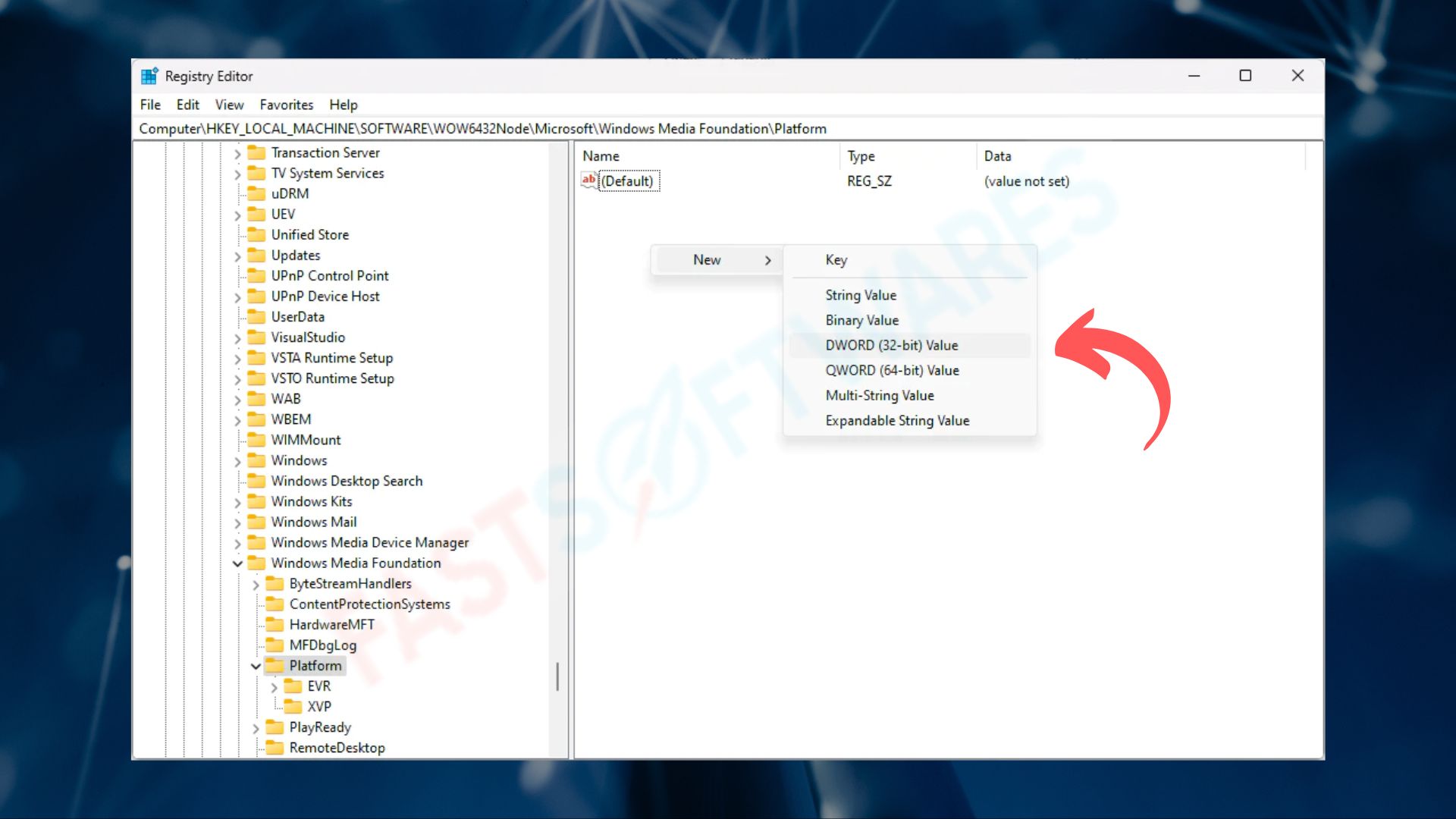The image size is (1456, 819).
Task: Select the (Default) value entry
Action: tap(629, 180)
